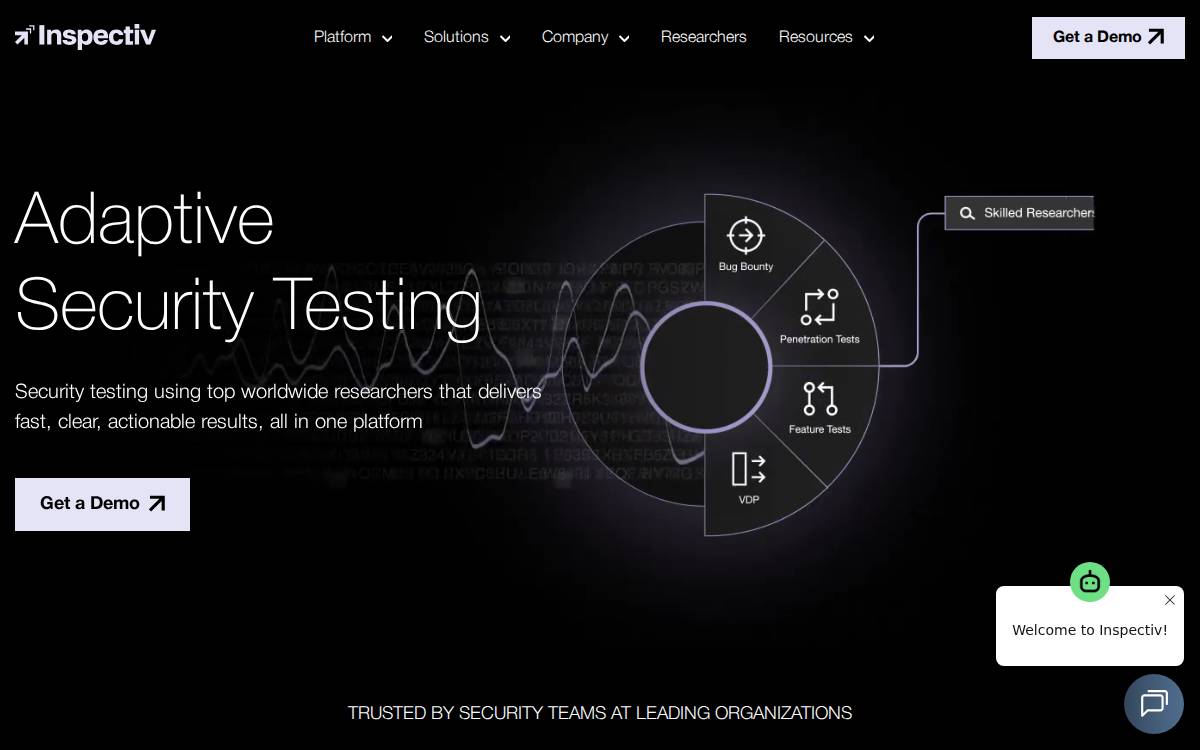Click the Inspectiv logo
1200x750 pixels.
(85, 36)
